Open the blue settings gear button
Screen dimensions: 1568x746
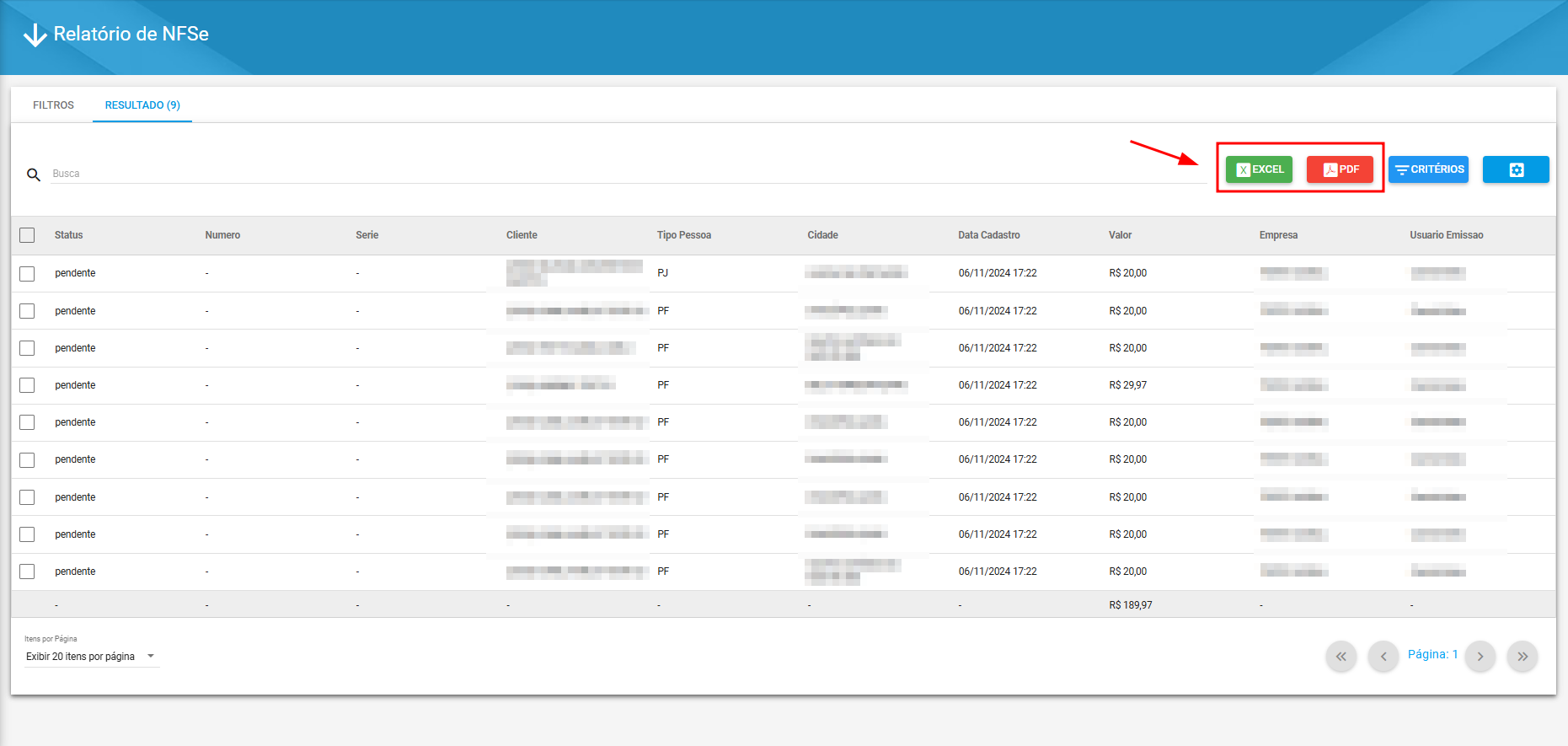click(x=1516, y=169)
